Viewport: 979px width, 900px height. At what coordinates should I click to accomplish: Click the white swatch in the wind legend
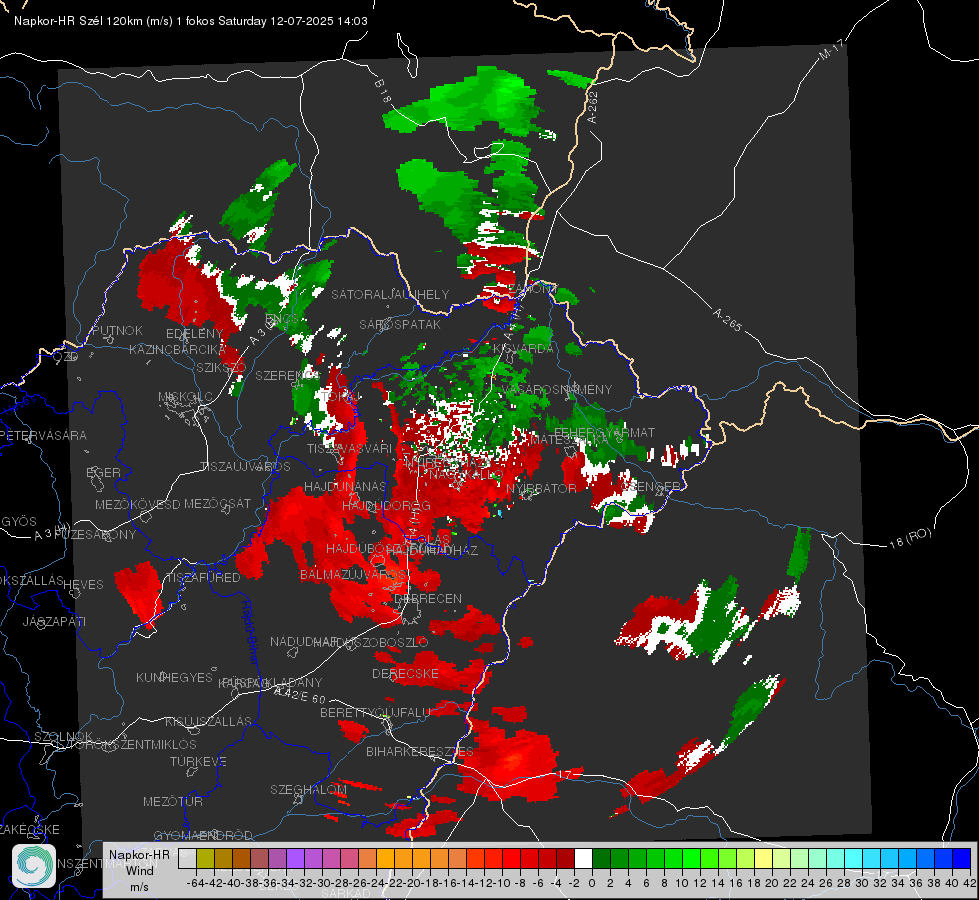(x=583, y=858)
